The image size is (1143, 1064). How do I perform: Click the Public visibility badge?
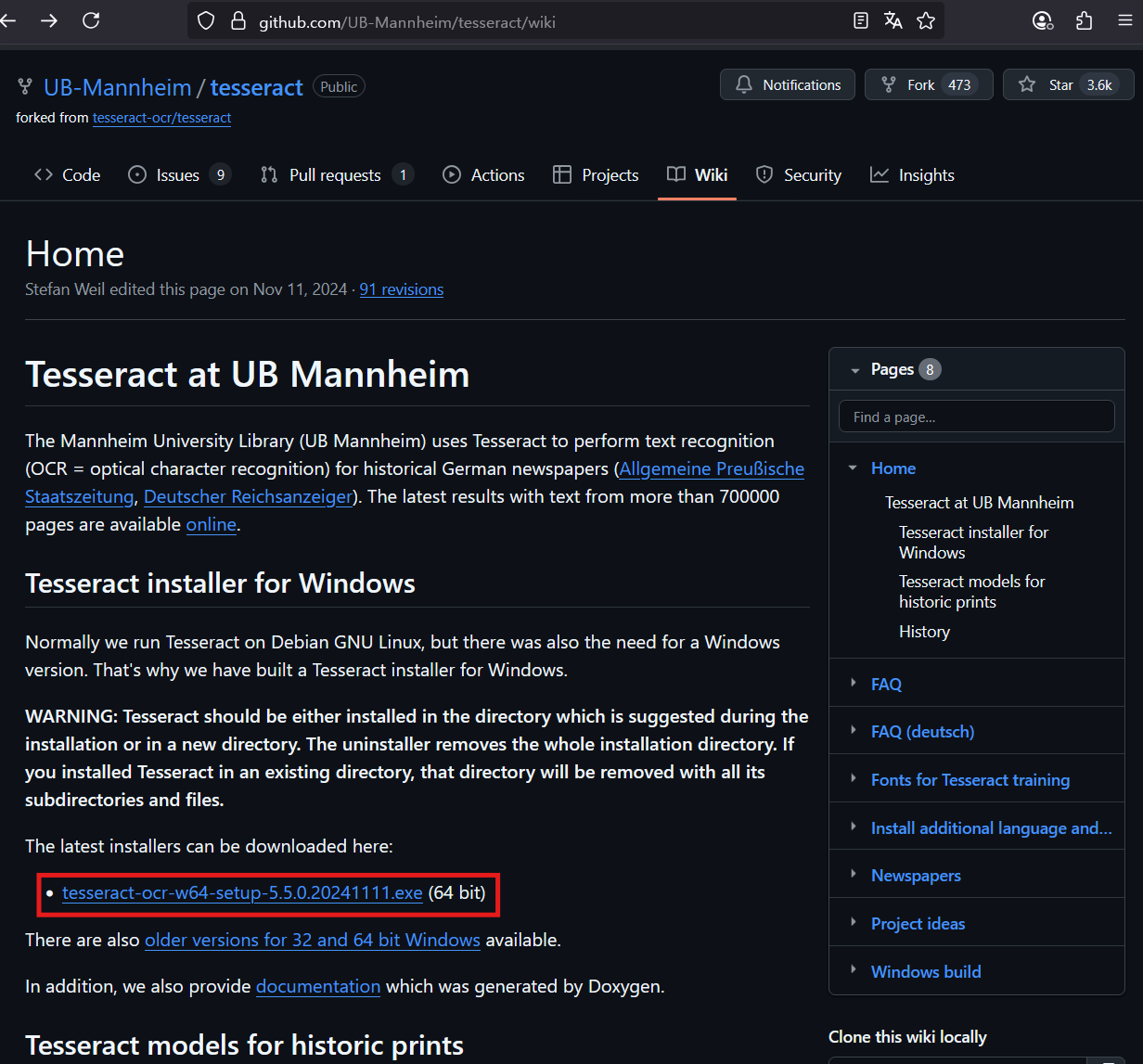pyautogui.click(x=339, y=86)
